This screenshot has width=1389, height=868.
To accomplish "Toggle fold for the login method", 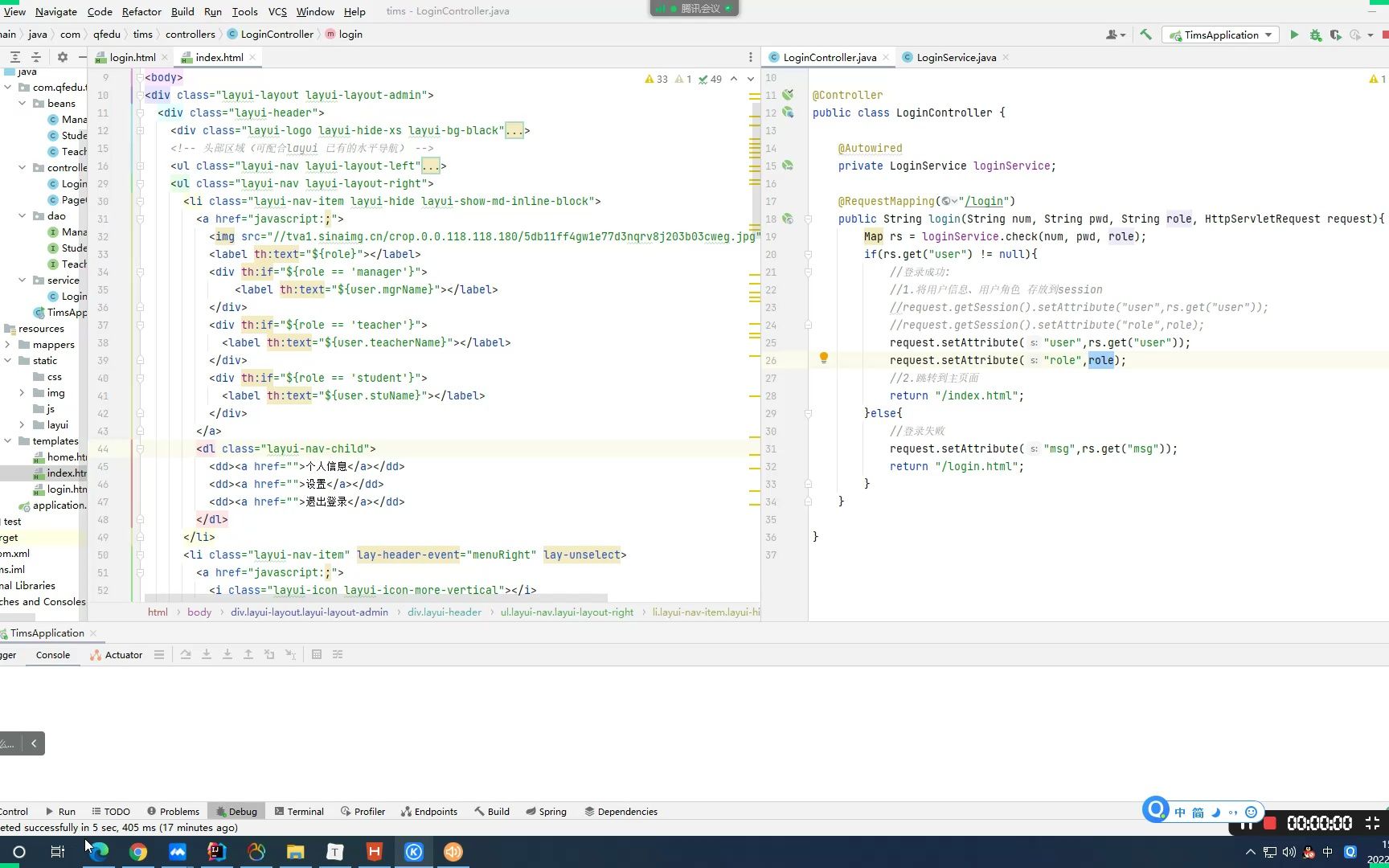I will click(x=808, y=219).
